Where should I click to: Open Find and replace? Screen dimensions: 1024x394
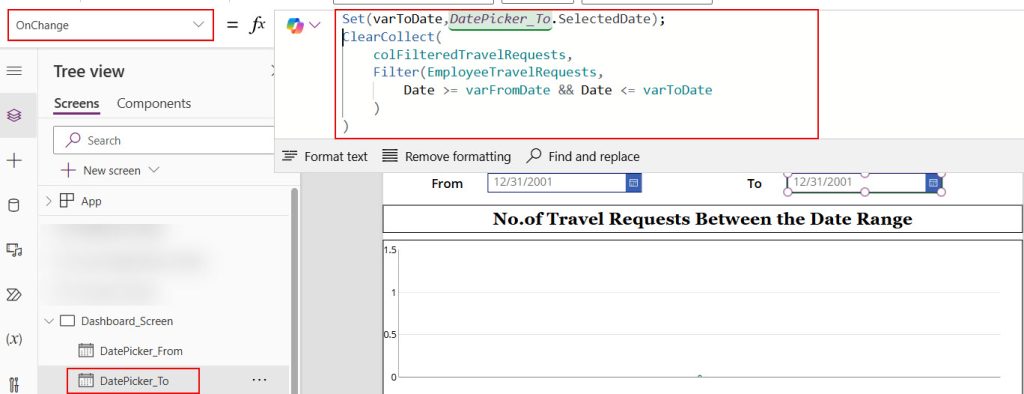click(583, 156)
